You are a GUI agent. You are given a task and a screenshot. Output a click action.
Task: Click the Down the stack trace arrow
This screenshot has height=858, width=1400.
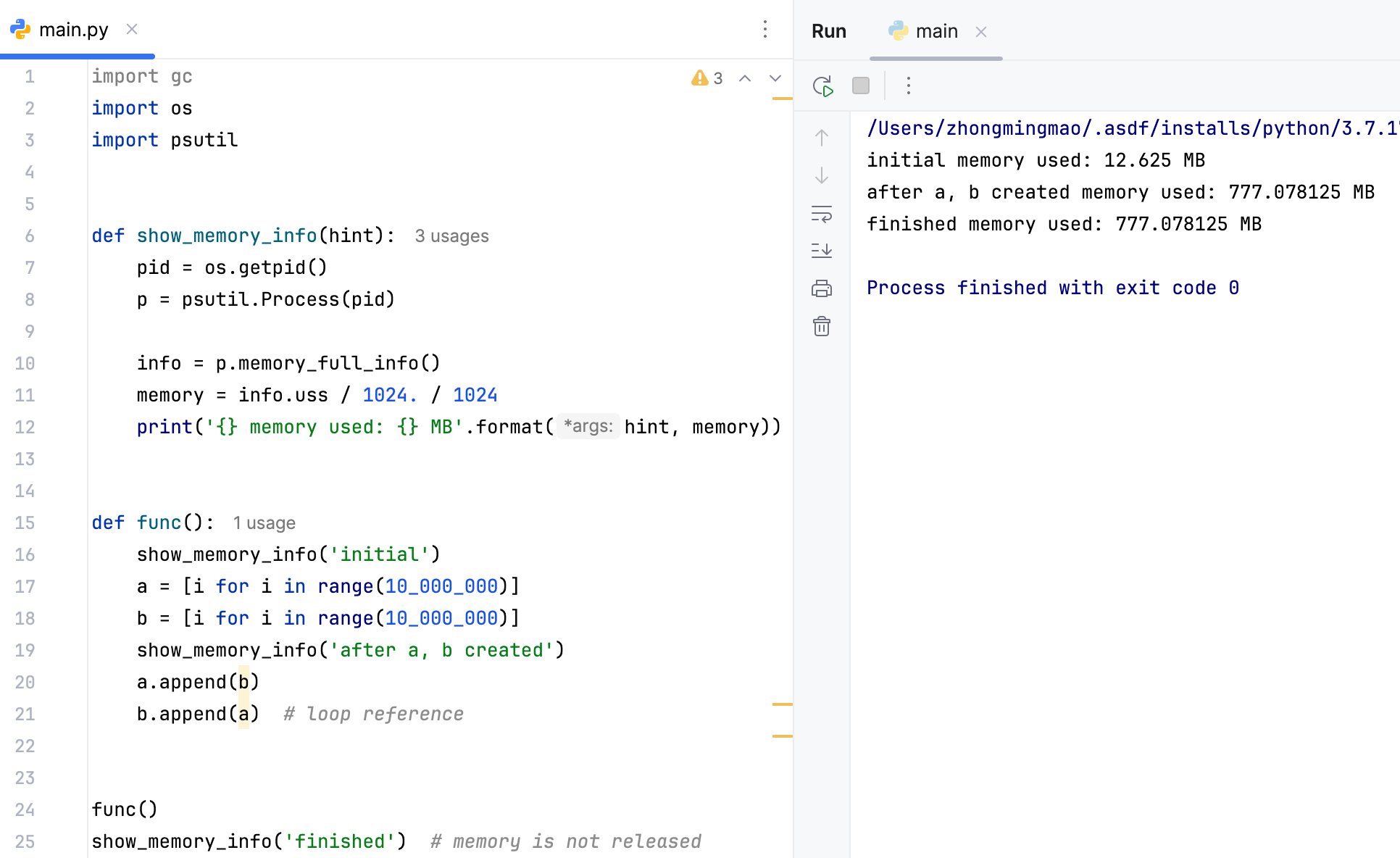[x=822, y=175]
